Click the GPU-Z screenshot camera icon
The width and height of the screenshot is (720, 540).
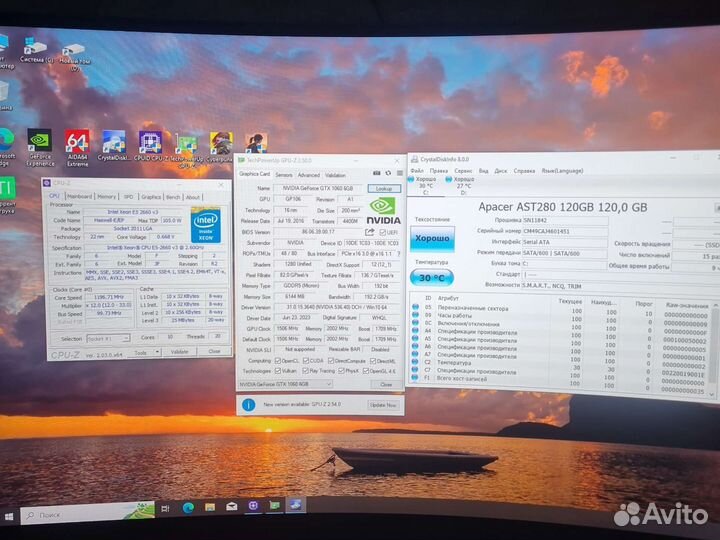pos(377,173)
